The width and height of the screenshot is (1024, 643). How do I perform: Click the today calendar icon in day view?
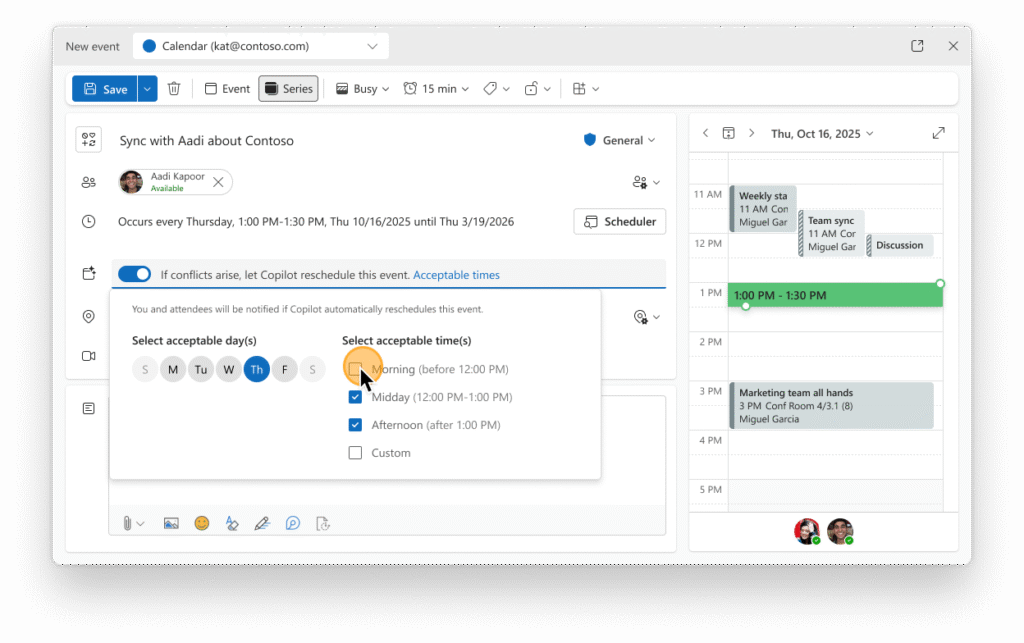728,134
